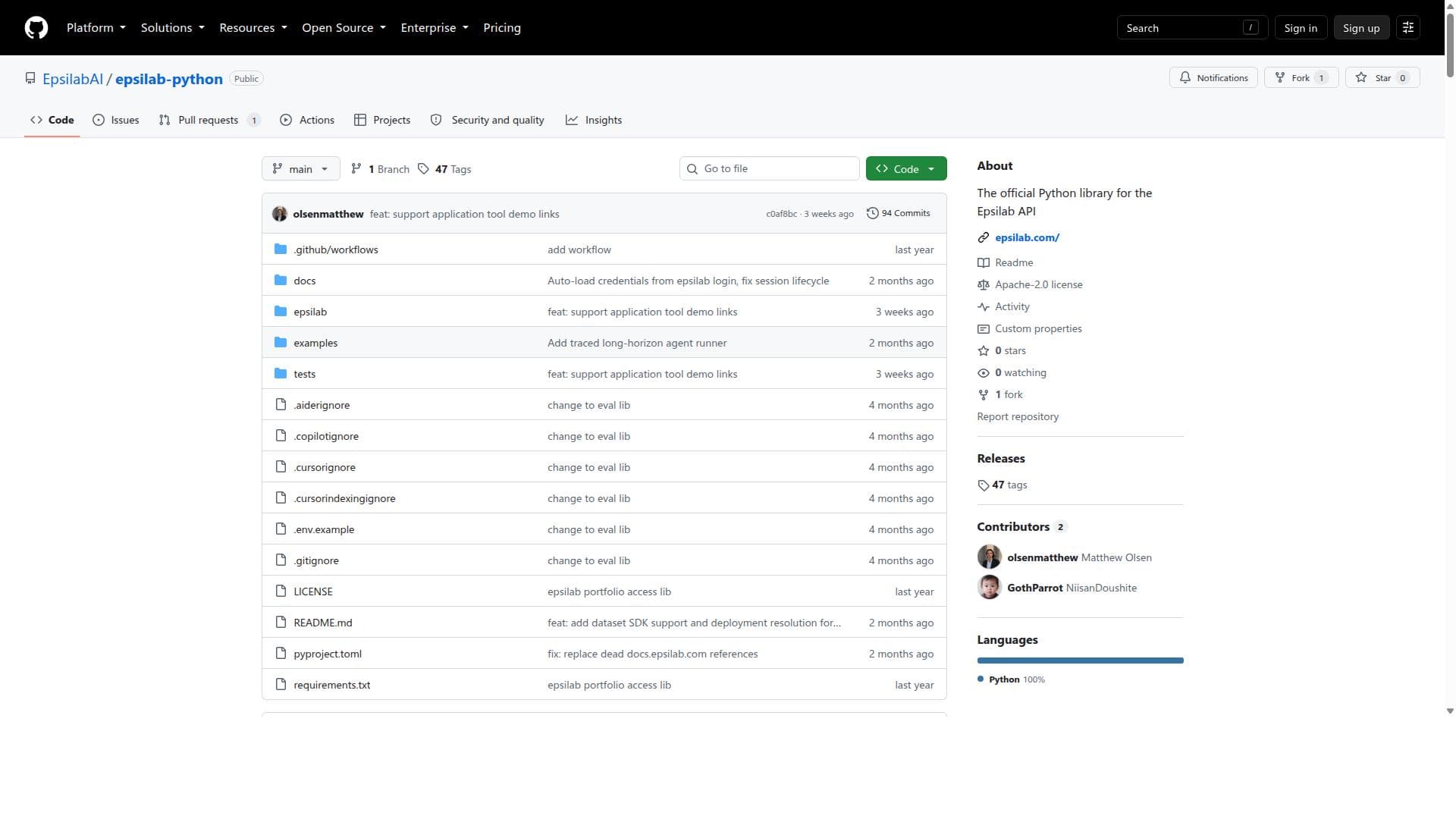
Task: Open the EpsilabAI owner link
Action: point(73,80)
